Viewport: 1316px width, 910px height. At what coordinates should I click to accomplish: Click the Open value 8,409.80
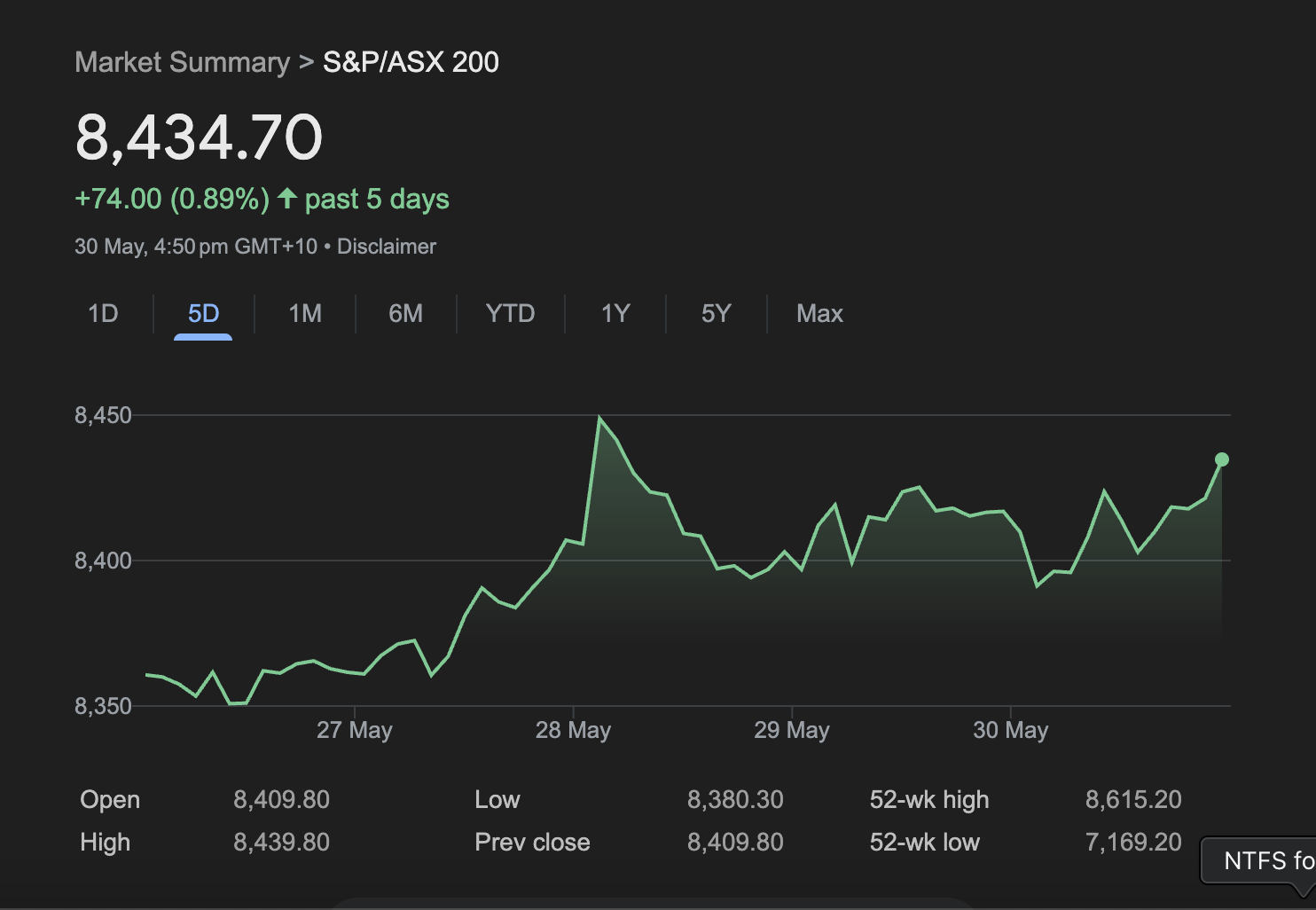(x=281, y=800)
